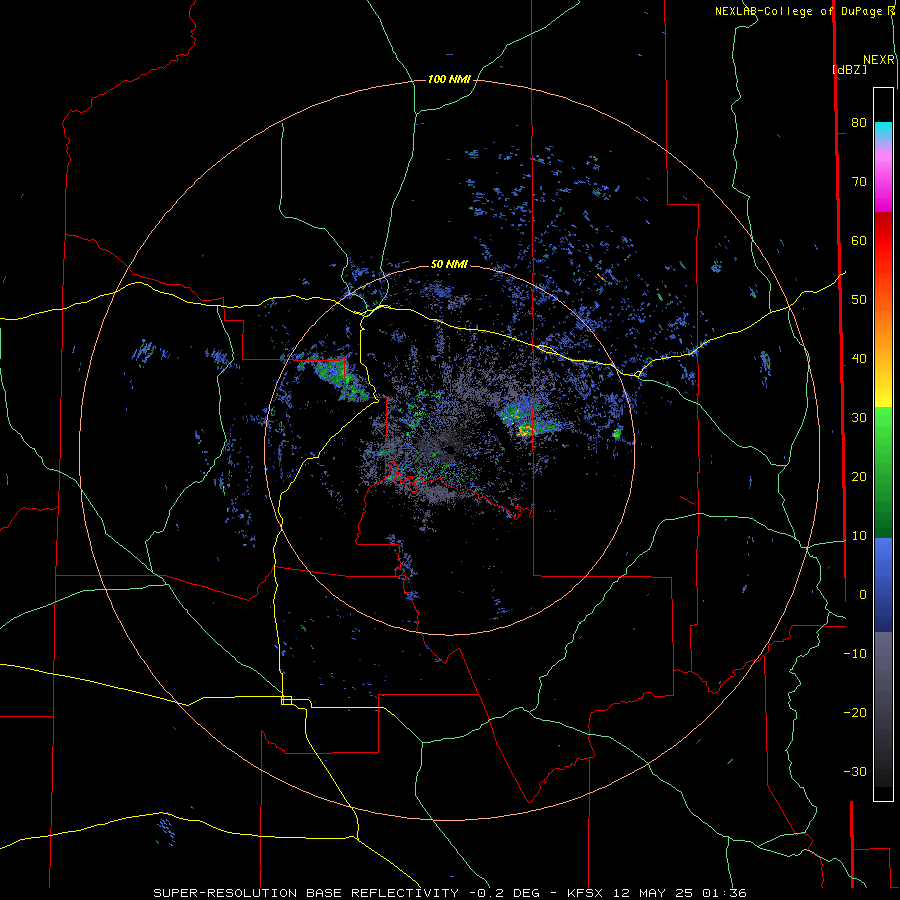This screenshot has height=900, width=900.
Task: Click the 50 NMI range ring label
Action: click(x=449, y=264)
